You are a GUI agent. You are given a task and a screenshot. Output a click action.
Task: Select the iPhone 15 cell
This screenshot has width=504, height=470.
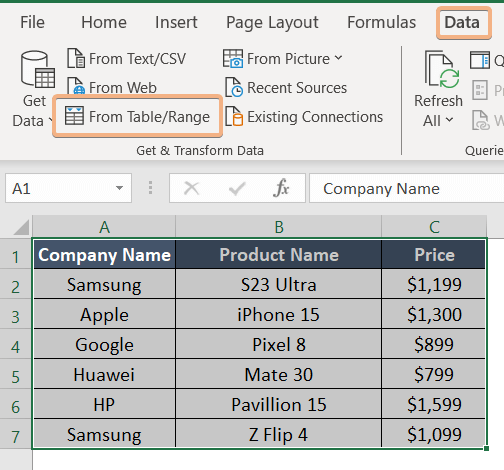point(279,314)
